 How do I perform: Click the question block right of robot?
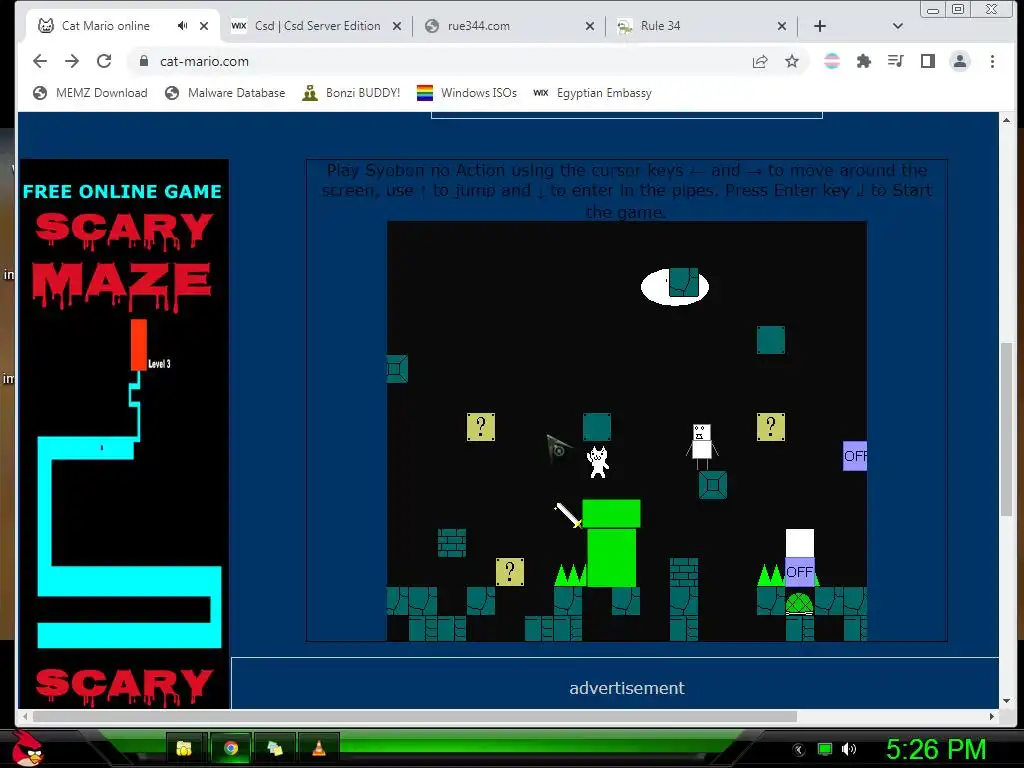tap(771, 427)
